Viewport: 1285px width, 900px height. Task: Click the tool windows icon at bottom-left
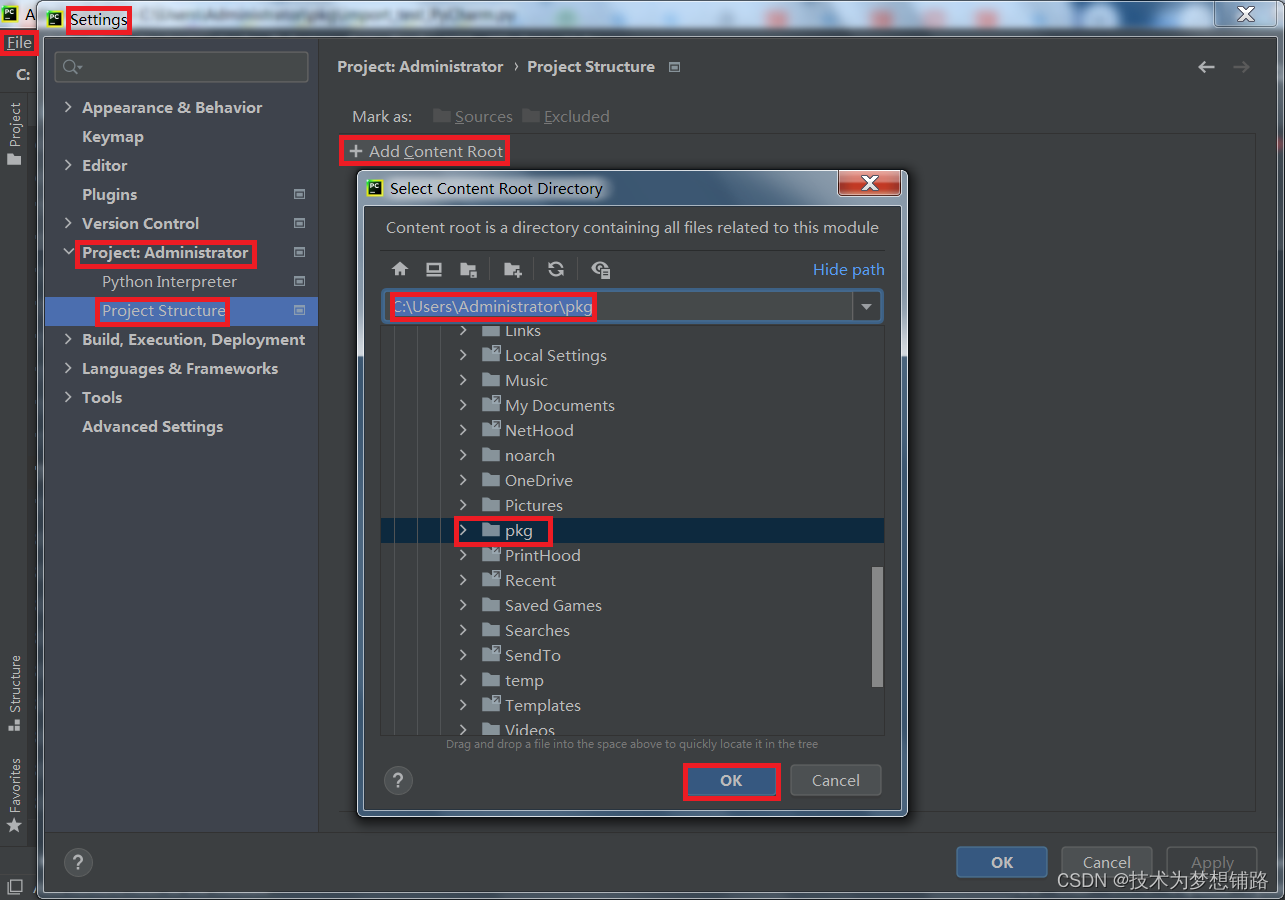[x=14, y=887]
